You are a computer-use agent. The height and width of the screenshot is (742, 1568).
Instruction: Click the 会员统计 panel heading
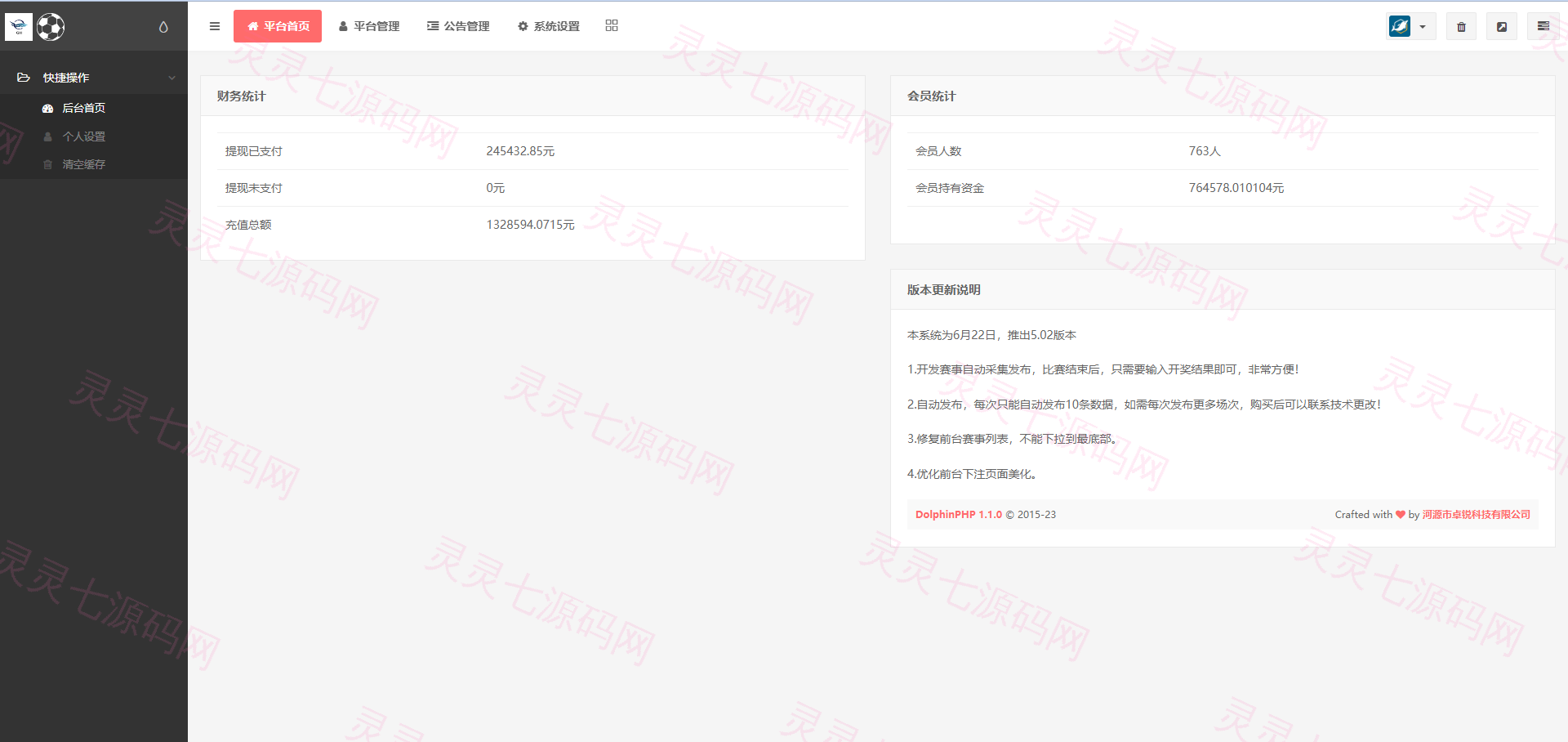coord(932,96)
